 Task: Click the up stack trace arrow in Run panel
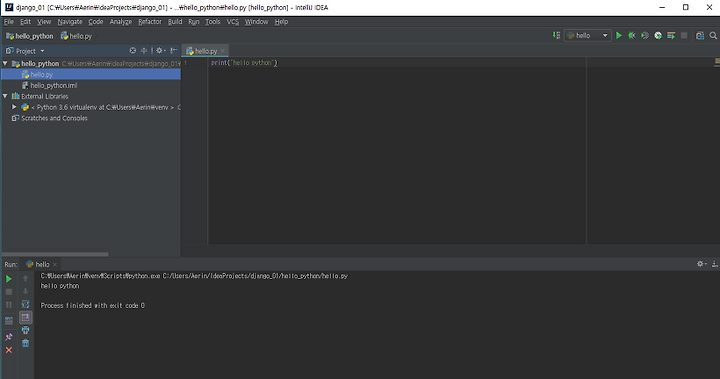(x=26, y=278)
